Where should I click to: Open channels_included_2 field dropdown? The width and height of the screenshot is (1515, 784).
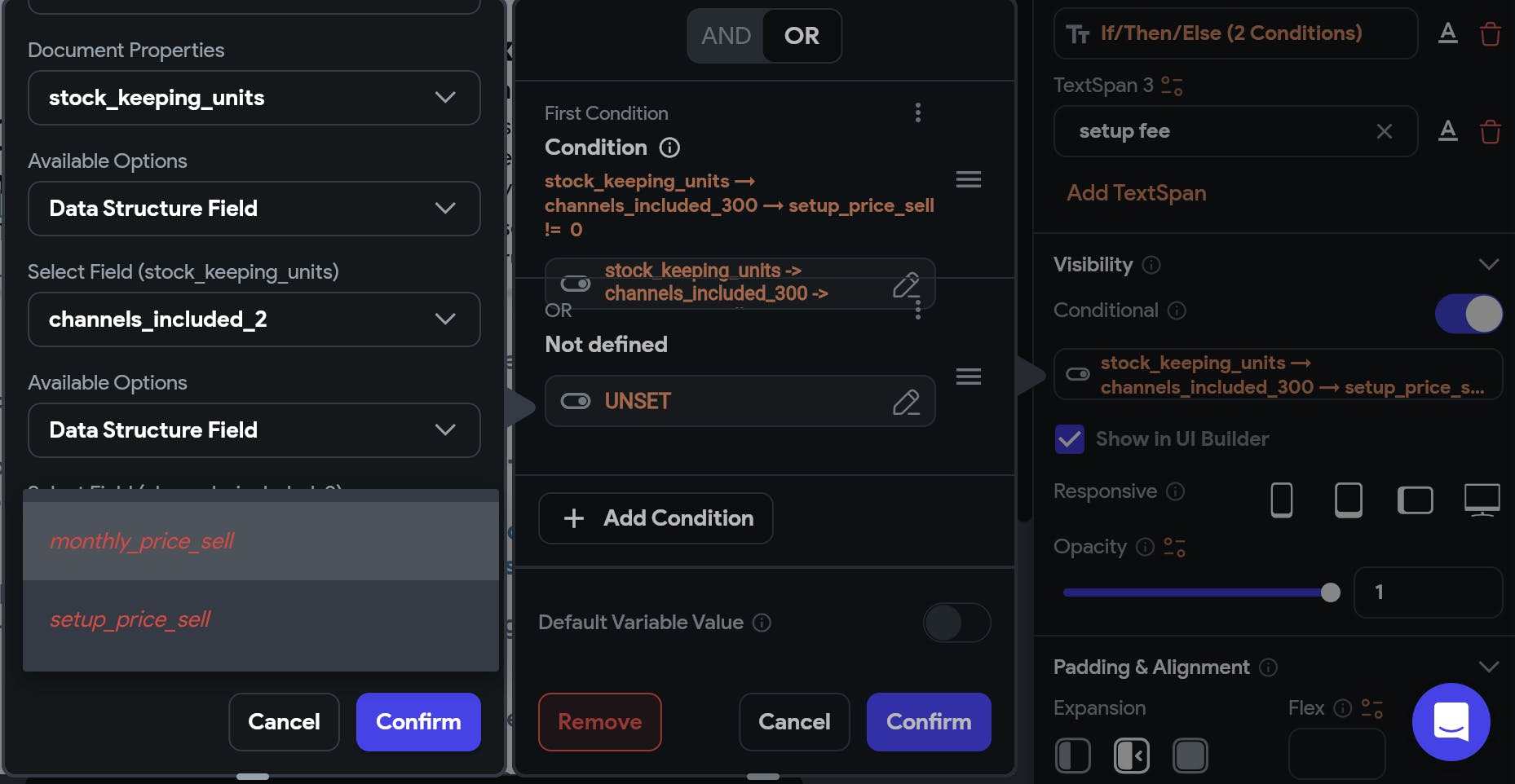254,319
